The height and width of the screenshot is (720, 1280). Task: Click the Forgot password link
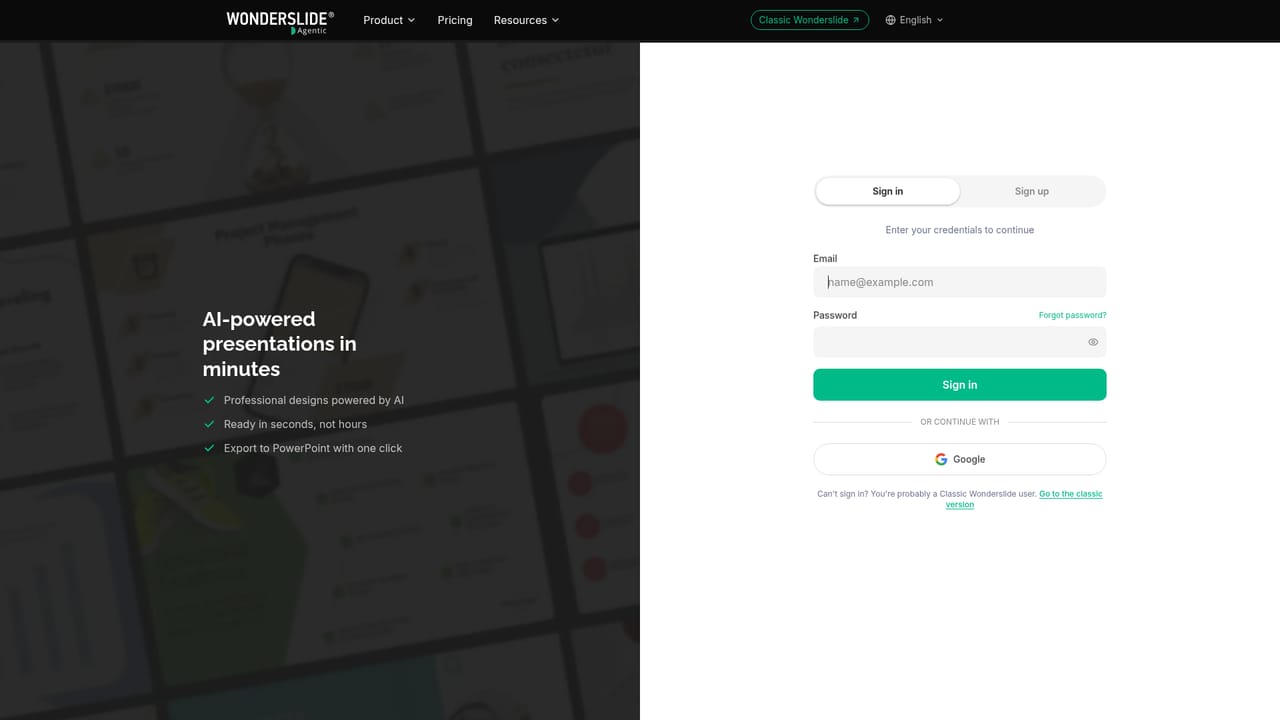(1073, 315)
